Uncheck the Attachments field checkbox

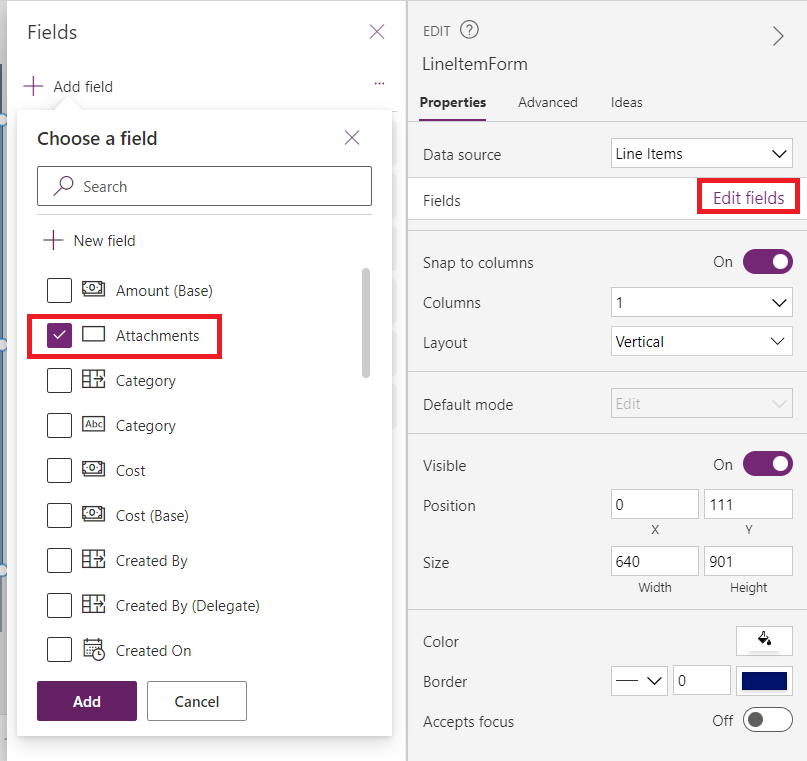pos(60,336)
